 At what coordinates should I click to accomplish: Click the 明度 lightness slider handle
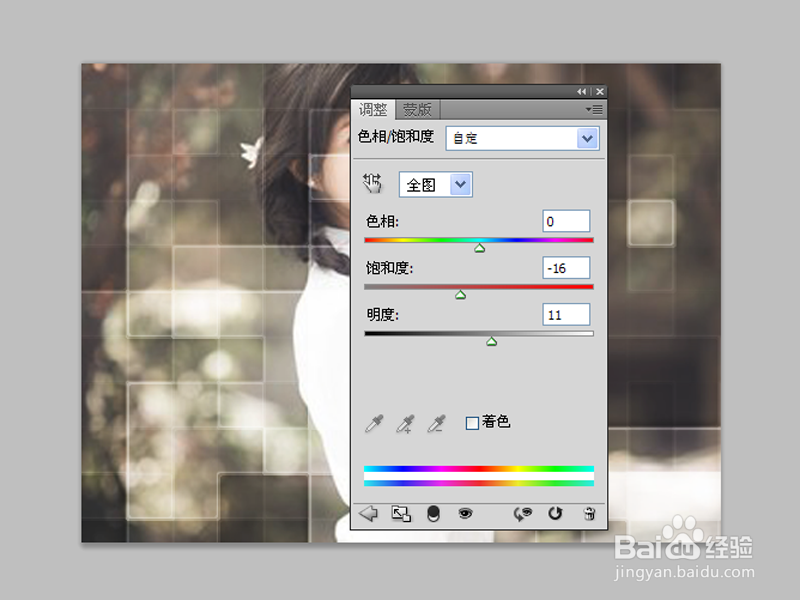(491, 341)
